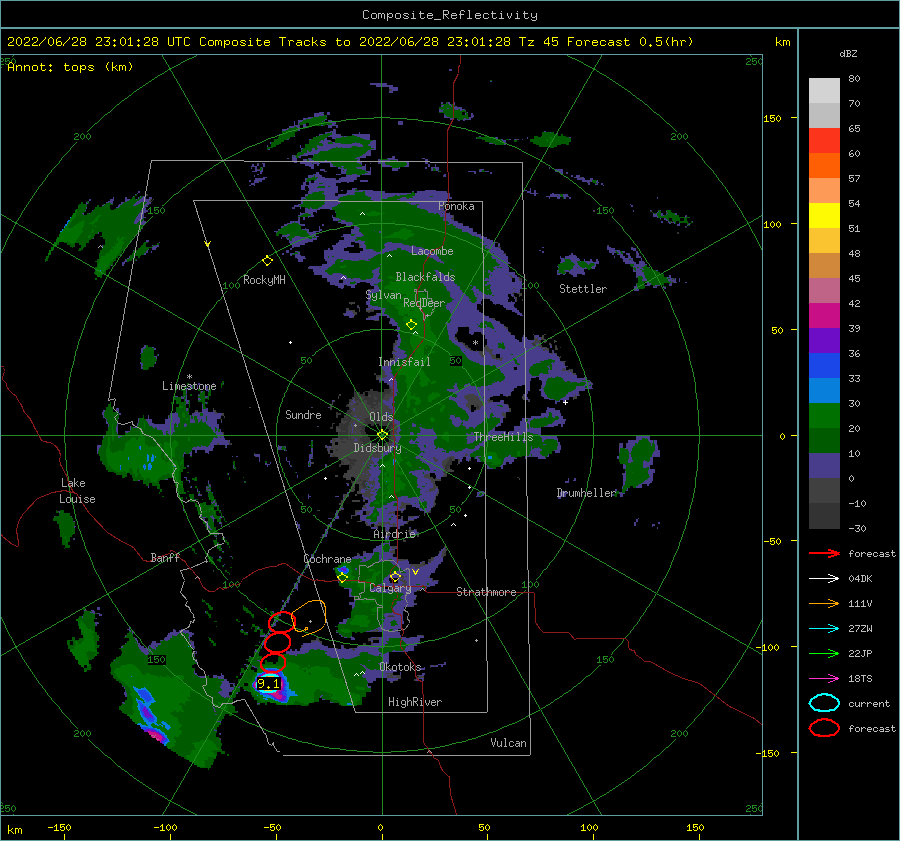Viewport: 900px width, 841px height.
Task: Click the Banff map label
Action: (x=165, y=557)
